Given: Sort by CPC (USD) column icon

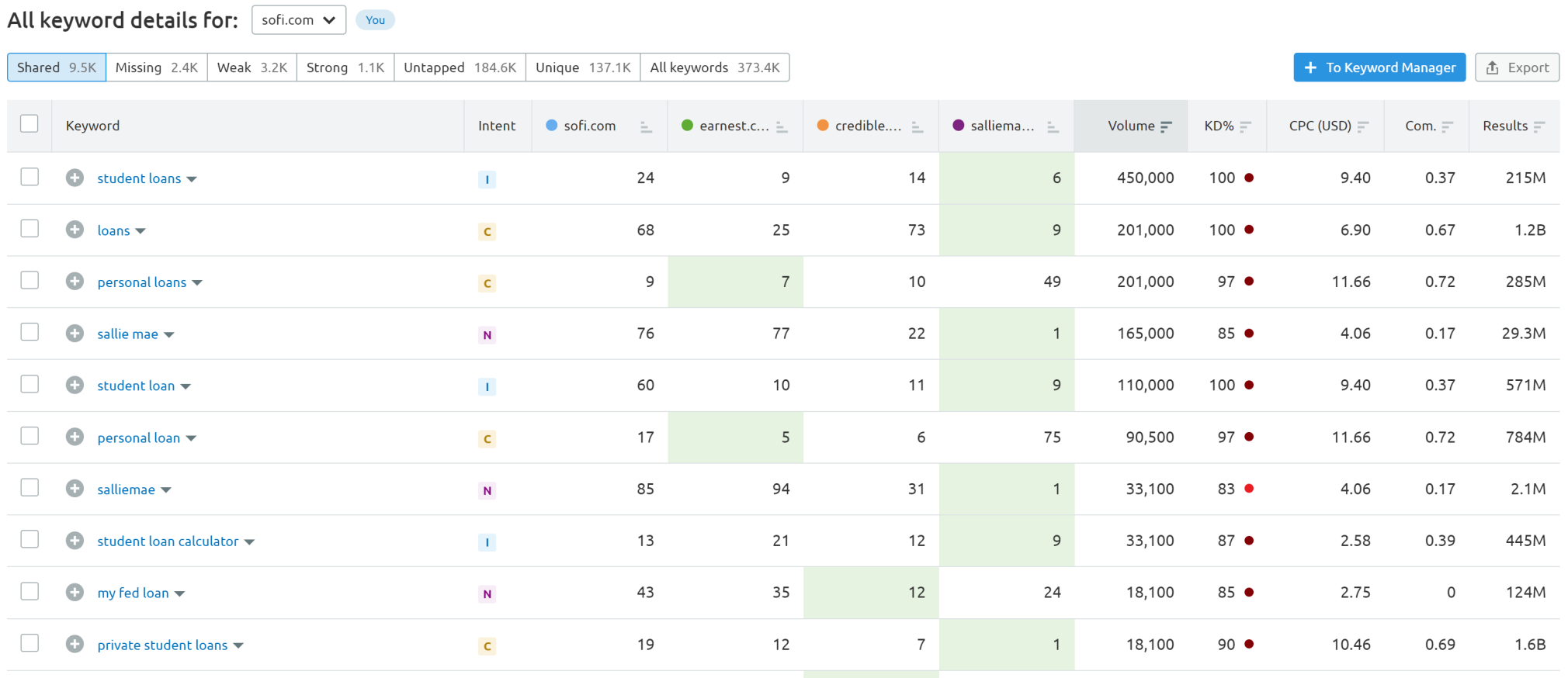Looking at the screenshot, I should (1363, 126).
